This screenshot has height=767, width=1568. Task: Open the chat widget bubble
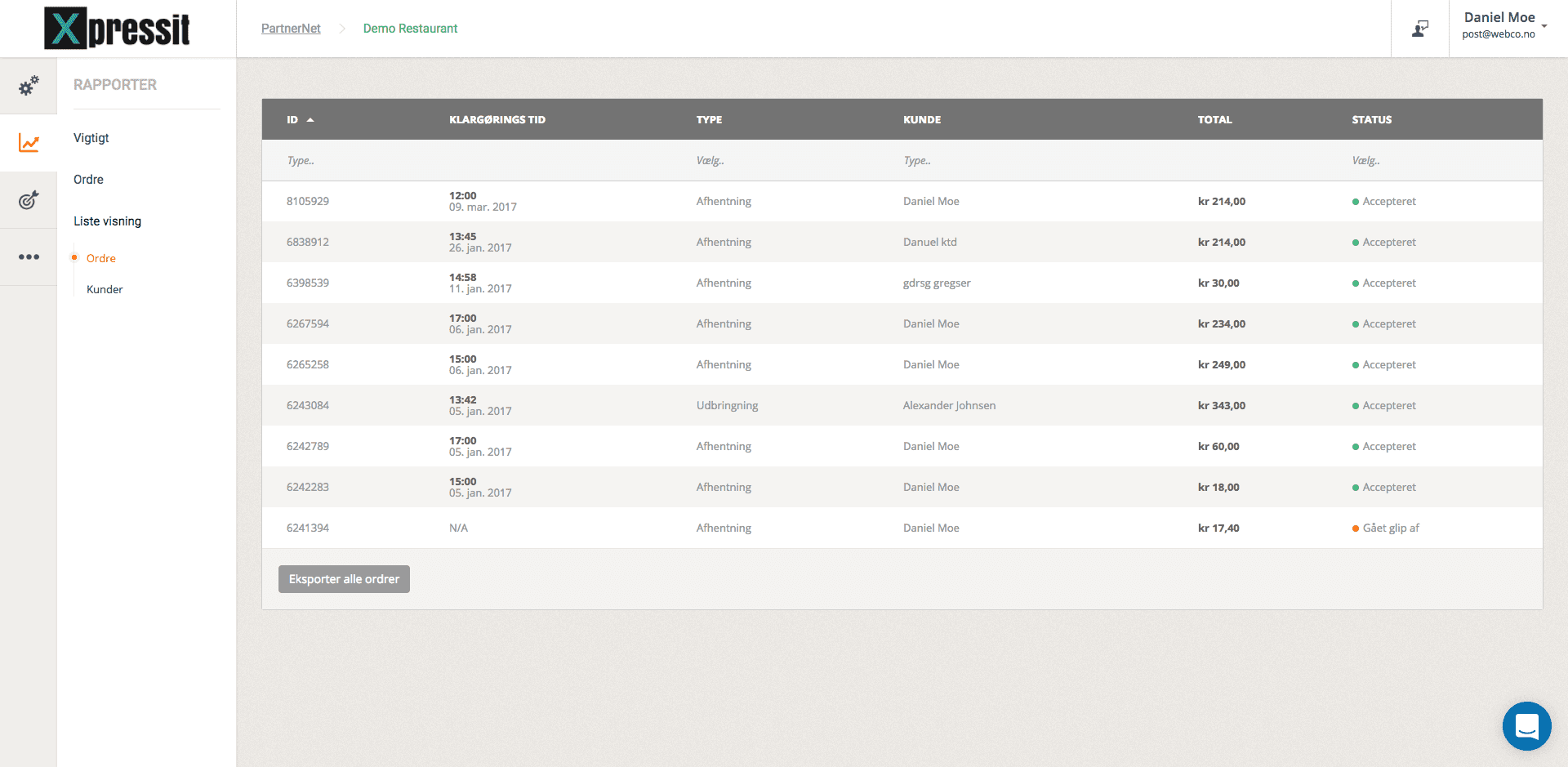point(1526,725)
